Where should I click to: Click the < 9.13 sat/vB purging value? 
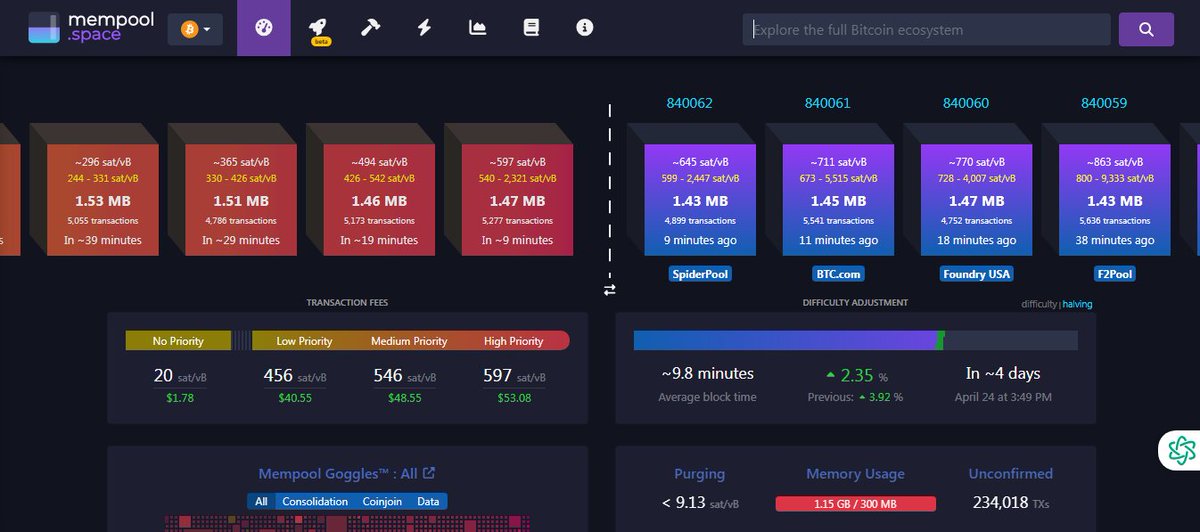tap(699, 503)
